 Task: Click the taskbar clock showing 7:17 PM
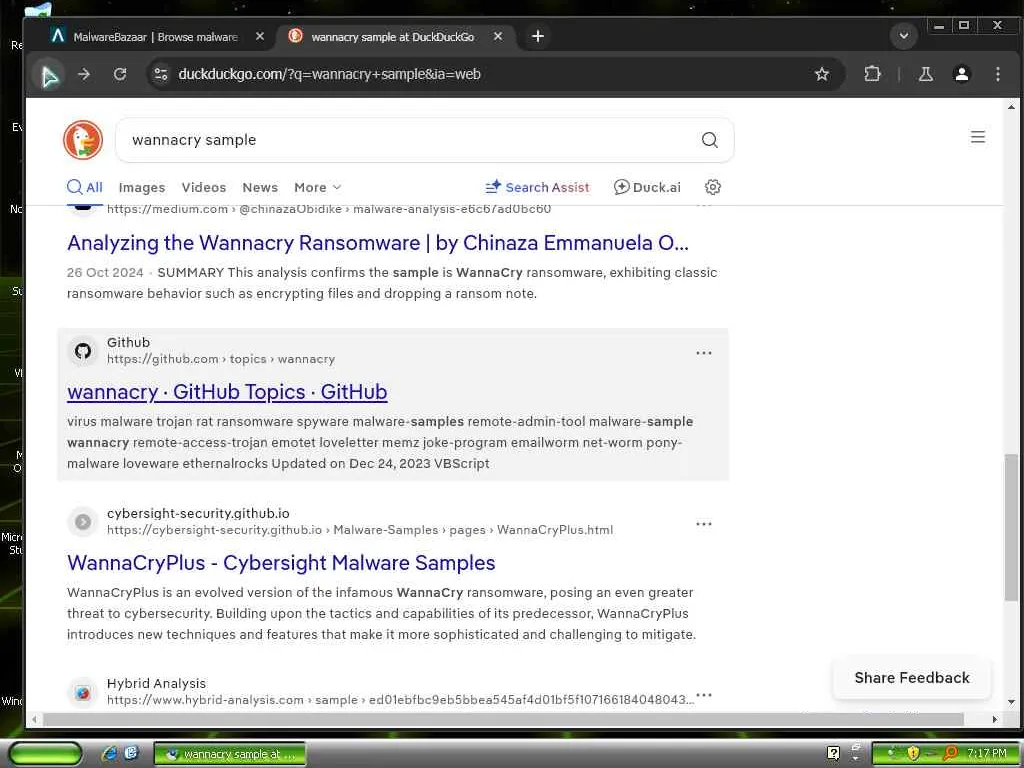pyautogui.click(x=986, y=754)
